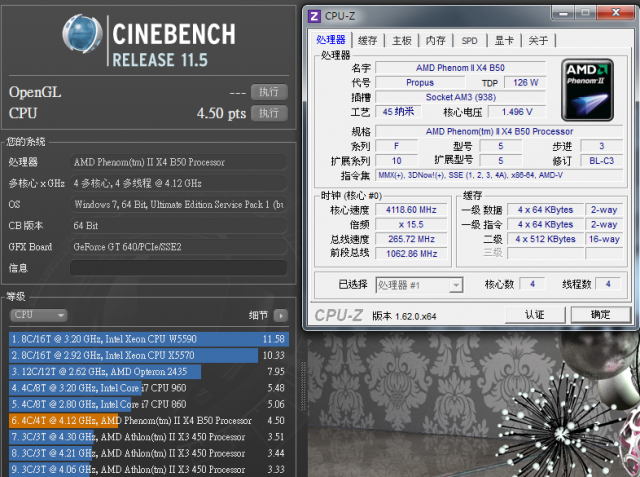Click the 多核心 x GHz 4.12 GHz field
The width and height of the screenshot is (640, 477).
[x=178, y=183]
